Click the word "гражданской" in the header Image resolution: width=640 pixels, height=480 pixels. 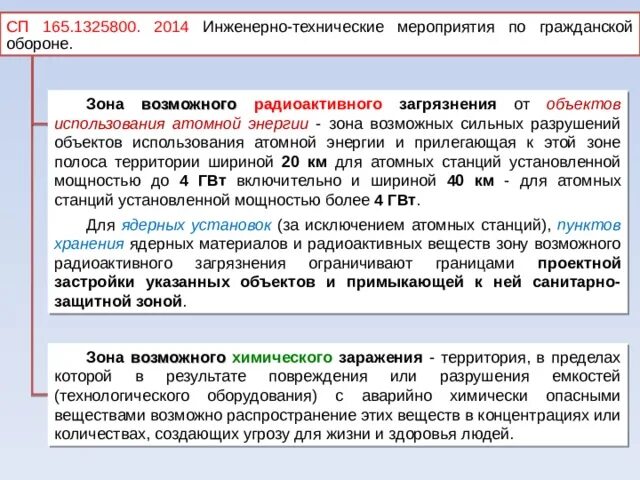click(x=586, y=28)
